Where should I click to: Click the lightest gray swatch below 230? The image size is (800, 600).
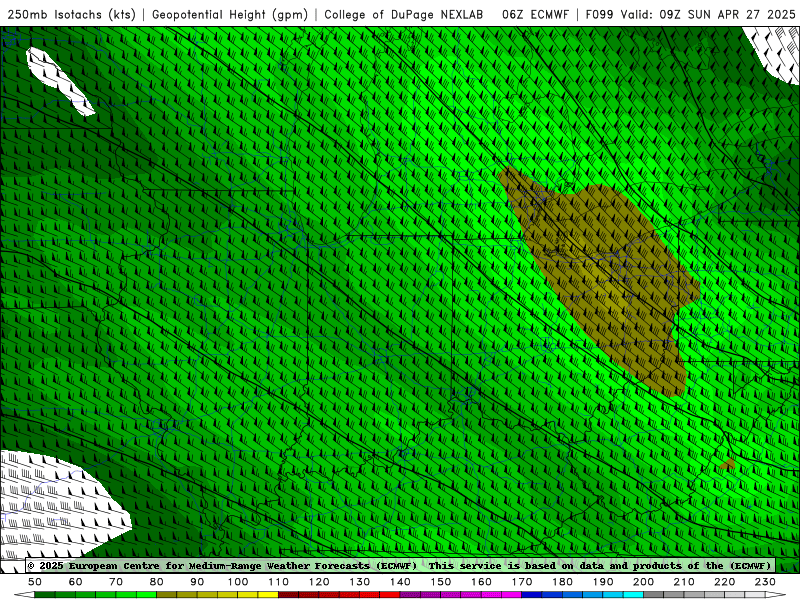pyautogui.click(x=755, y=595)
